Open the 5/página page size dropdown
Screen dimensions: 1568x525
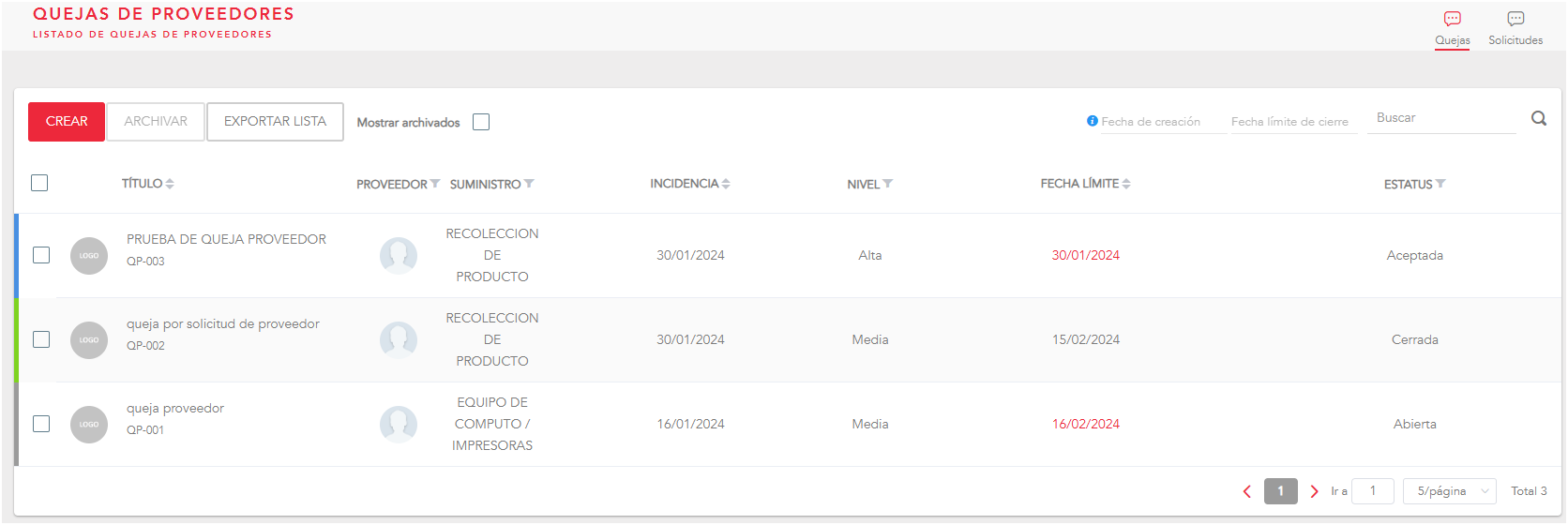(1450, 490)
